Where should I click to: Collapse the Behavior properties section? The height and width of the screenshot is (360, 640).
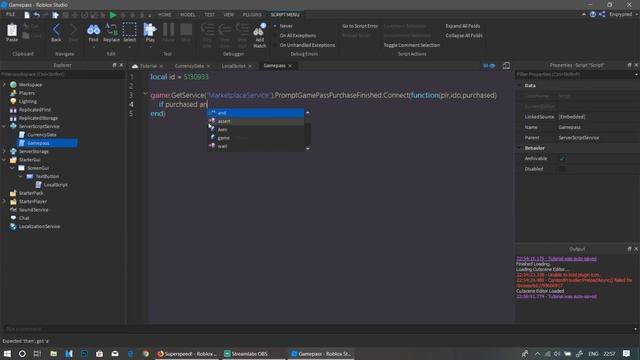click(x=520, y=148)
